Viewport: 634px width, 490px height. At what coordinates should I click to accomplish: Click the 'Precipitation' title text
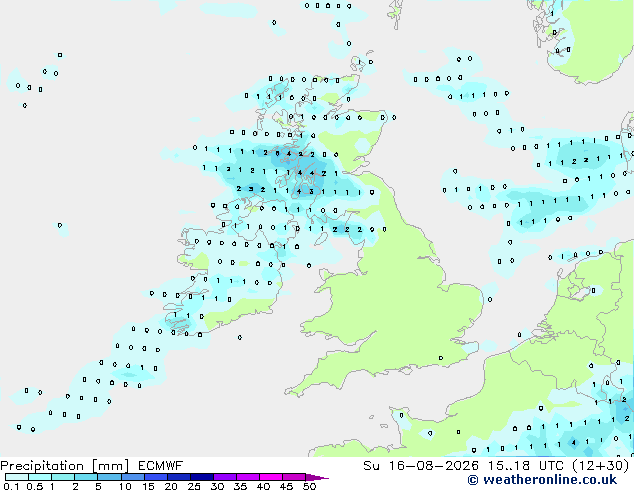(x=42, y=466)
